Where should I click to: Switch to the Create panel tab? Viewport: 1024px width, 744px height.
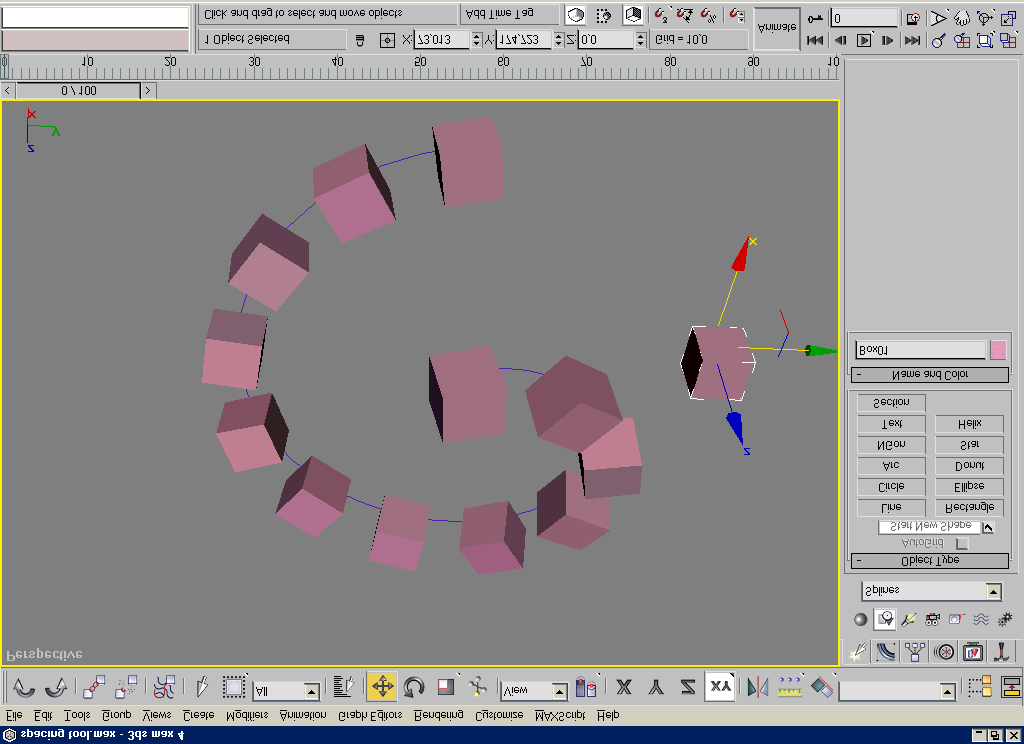[x=857, y=652]
